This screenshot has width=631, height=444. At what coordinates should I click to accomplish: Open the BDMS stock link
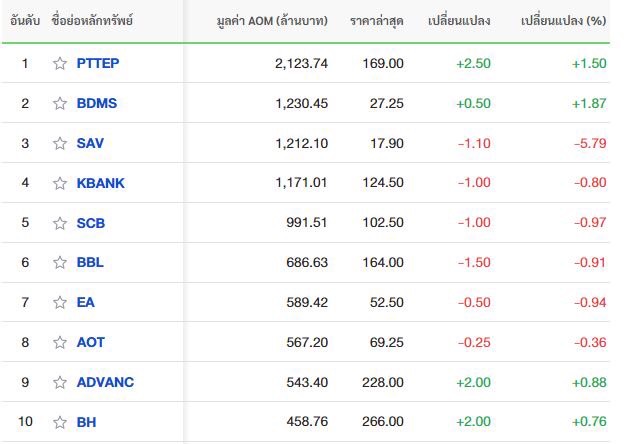click(97, 103)
